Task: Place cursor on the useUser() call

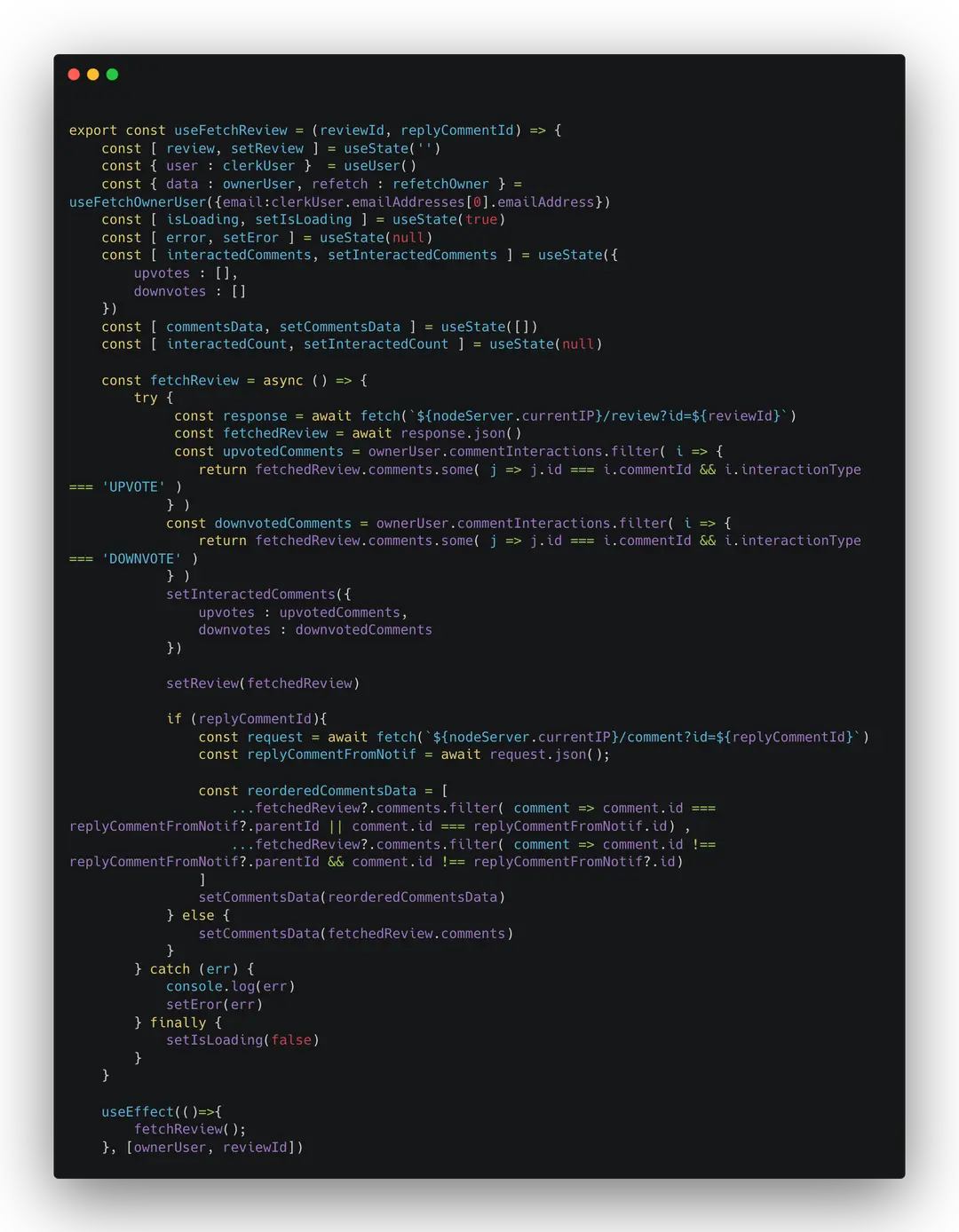Action: pyautogui.click(x=380, y=166)
